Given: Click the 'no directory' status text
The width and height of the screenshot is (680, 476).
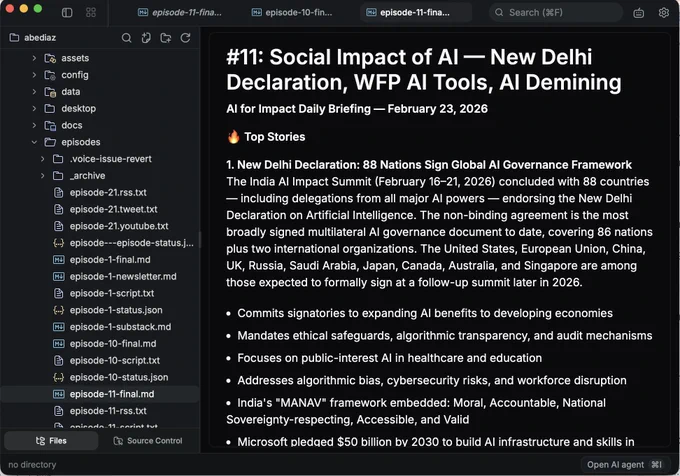Looking at the screenshot, I should pos(32,465).
